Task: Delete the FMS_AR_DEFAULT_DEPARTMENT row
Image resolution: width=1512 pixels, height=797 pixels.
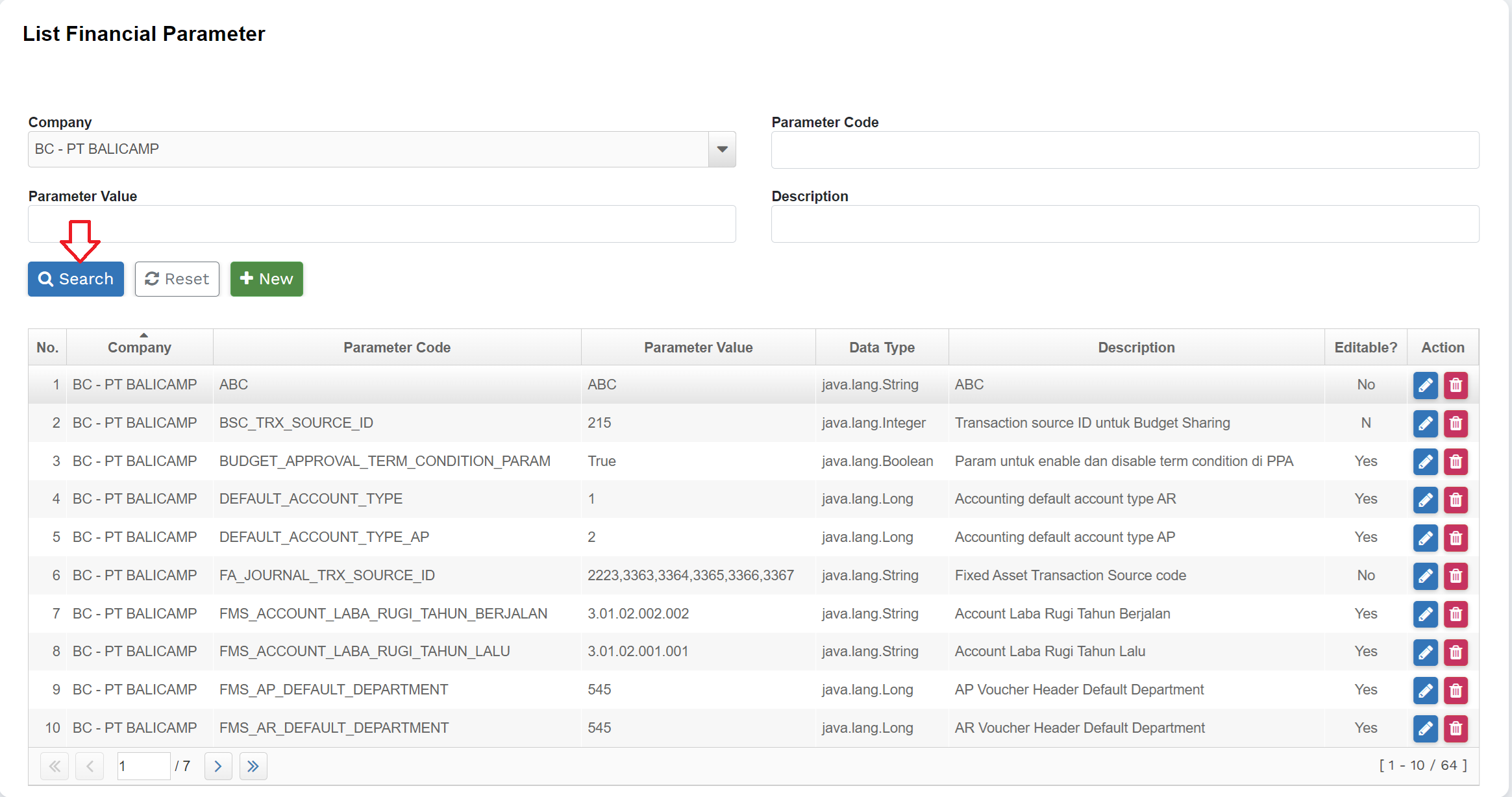Action: point(1456,728)
